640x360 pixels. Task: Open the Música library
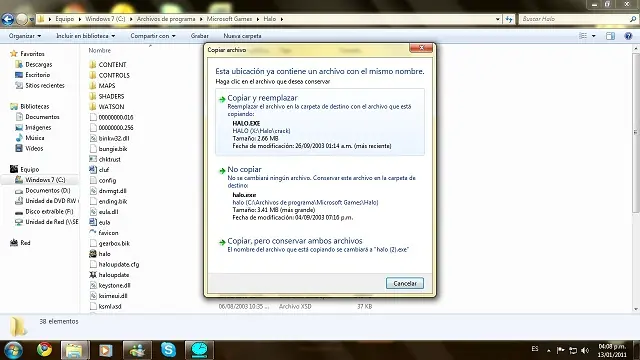(x=35, y=138)
